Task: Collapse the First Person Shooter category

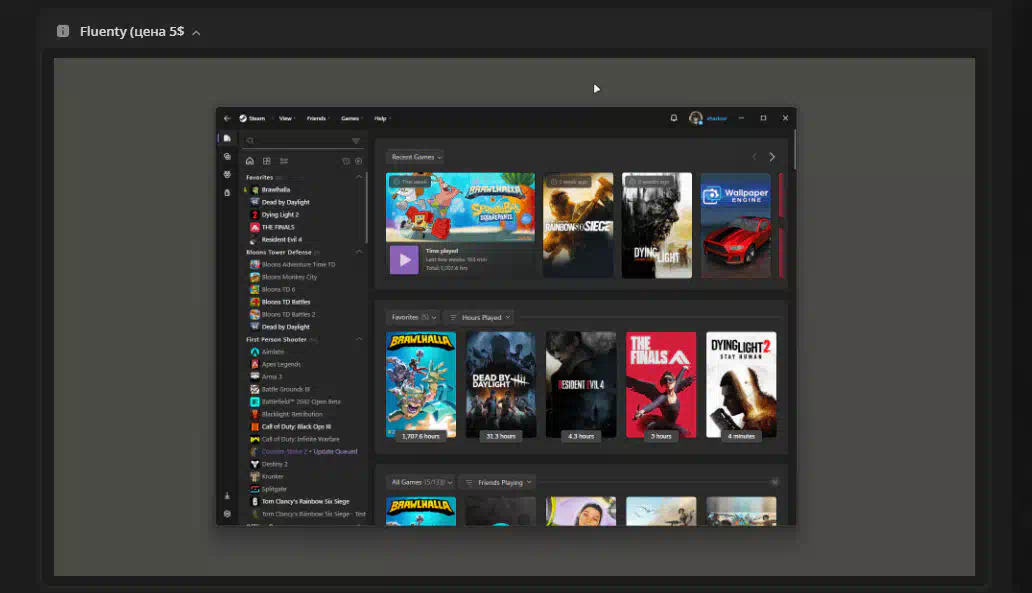Action: tap(359, 340)
